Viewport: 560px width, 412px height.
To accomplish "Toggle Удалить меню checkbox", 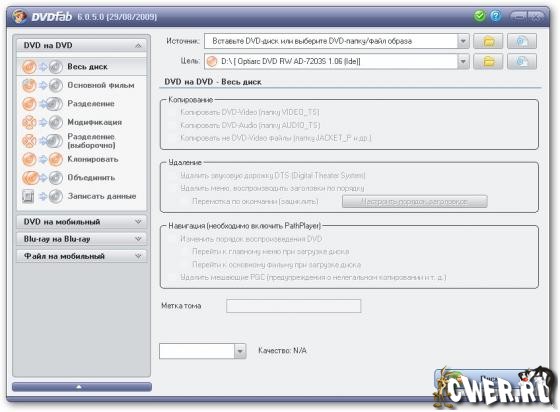I will (x=173, y=188).
